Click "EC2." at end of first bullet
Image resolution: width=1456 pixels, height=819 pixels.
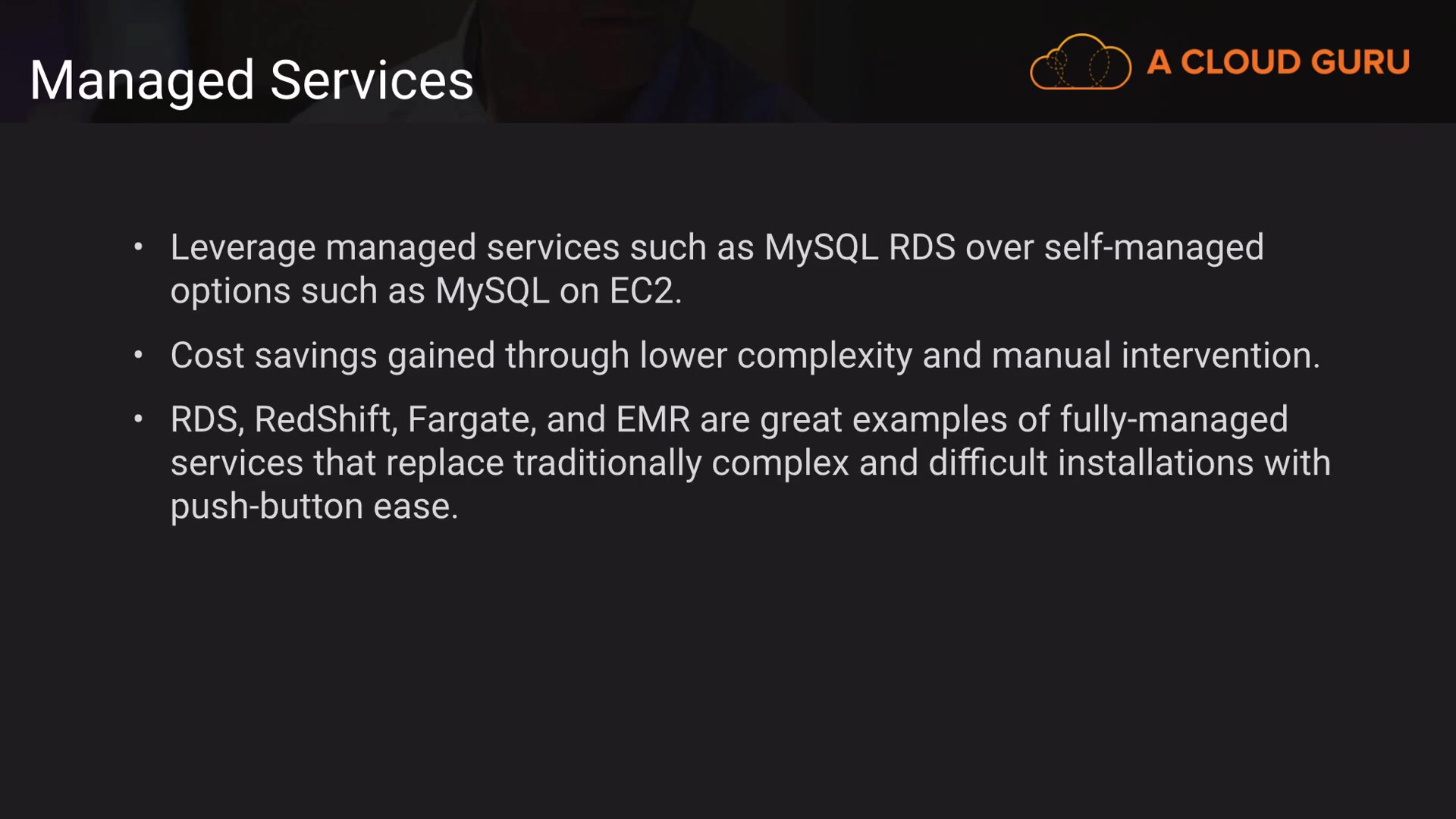[645, 290]
